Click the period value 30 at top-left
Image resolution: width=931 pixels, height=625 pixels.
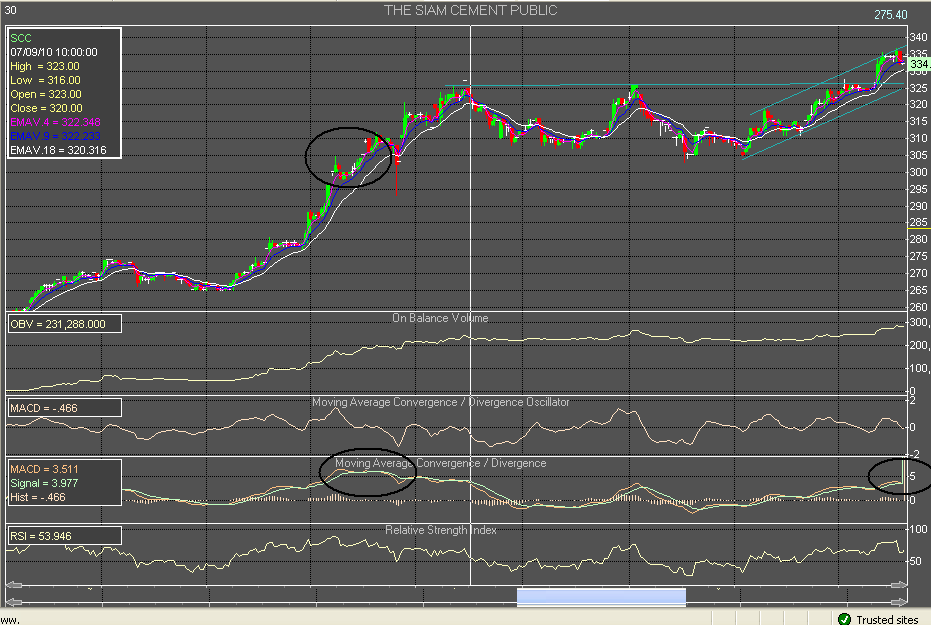tap(11, 10)
